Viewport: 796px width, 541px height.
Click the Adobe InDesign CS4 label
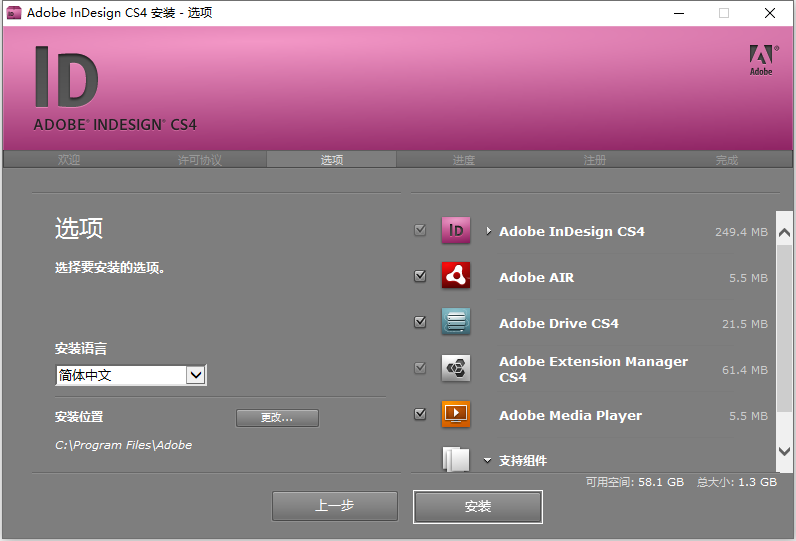tap(572, 231)
